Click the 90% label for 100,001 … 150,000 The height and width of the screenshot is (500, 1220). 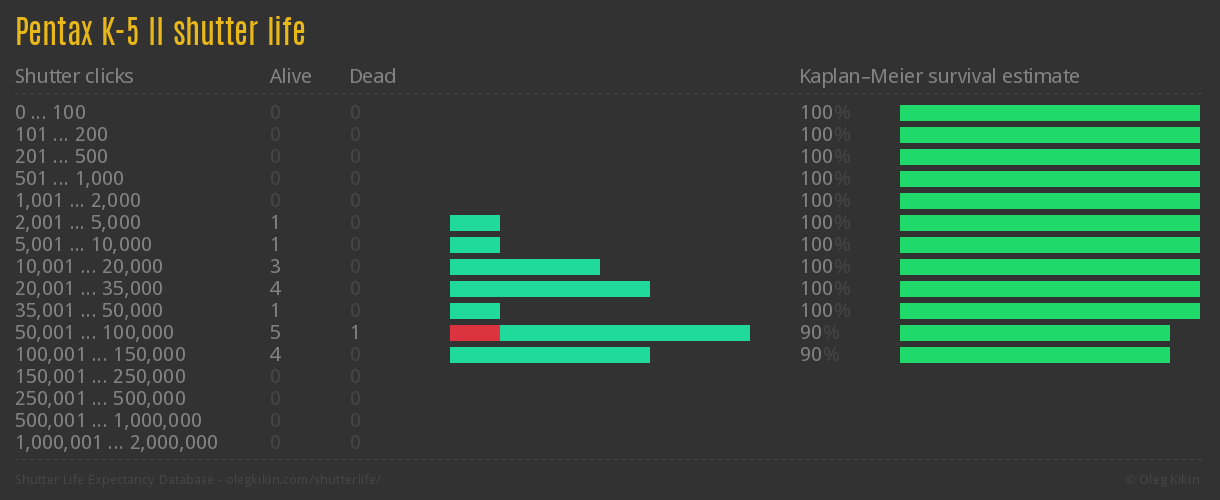pyautogui.click(x=819, y=355)
